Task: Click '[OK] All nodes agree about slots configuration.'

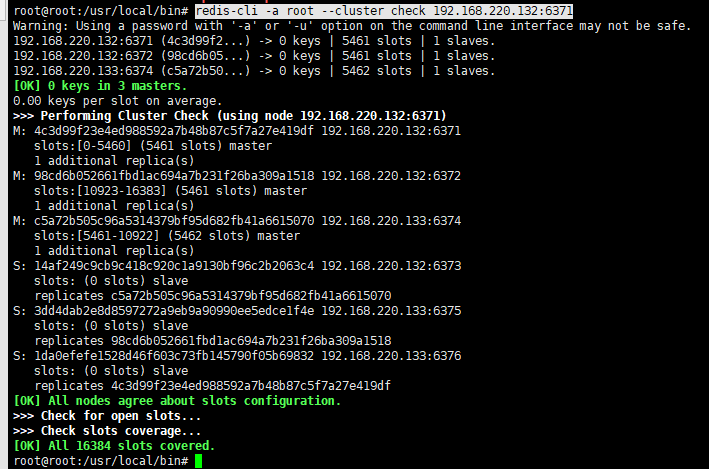Action: 177,401
